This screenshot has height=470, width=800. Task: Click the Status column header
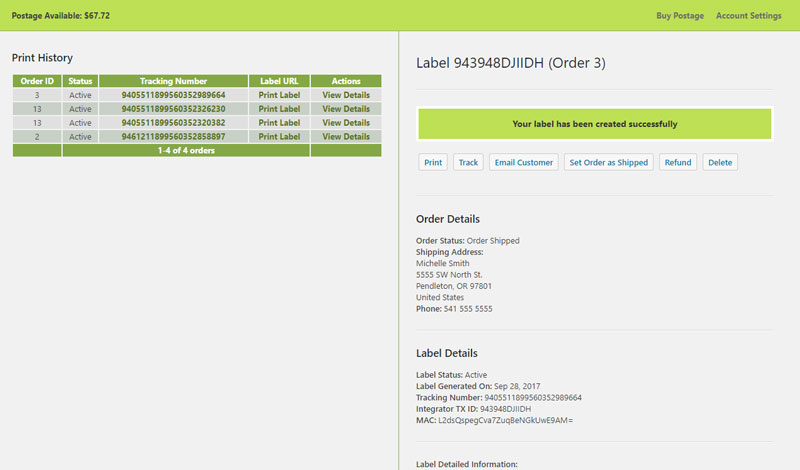pyautogui.click(x=80, y=81)
